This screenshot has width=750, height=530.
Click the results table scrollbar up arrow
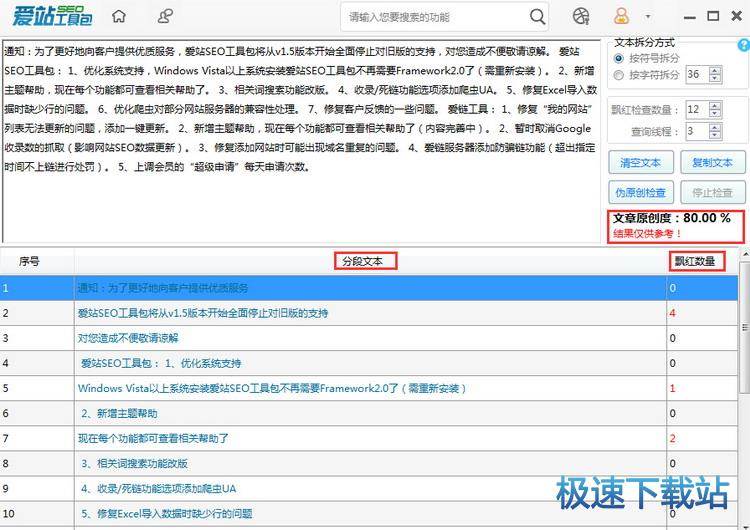745,254
